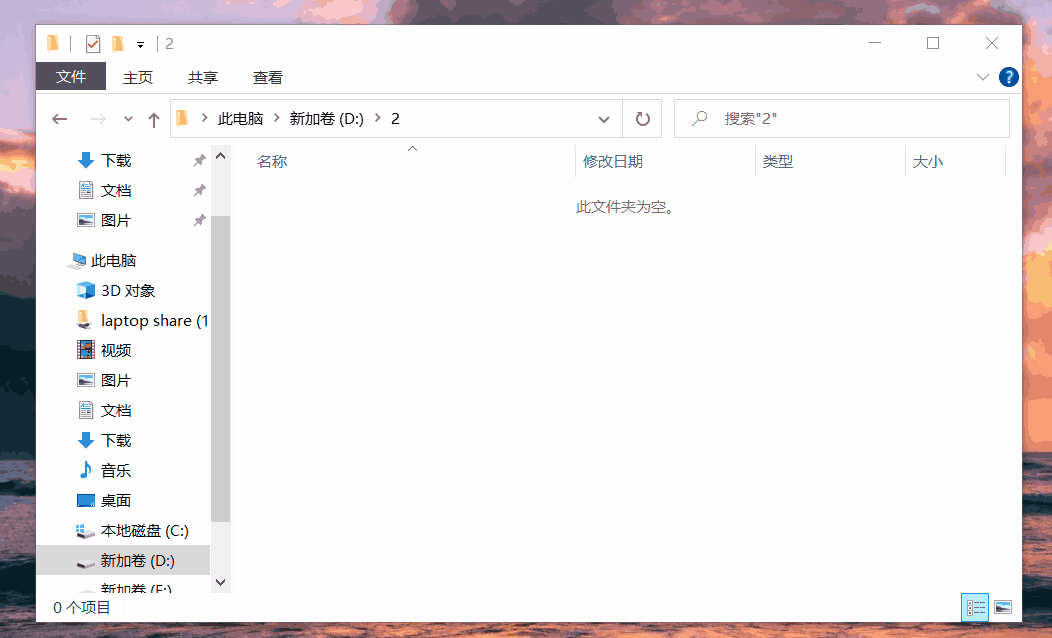Click the 视频 film strip icon
The height and width of the screenshot is (638, 1052).
tap(86, 350)
